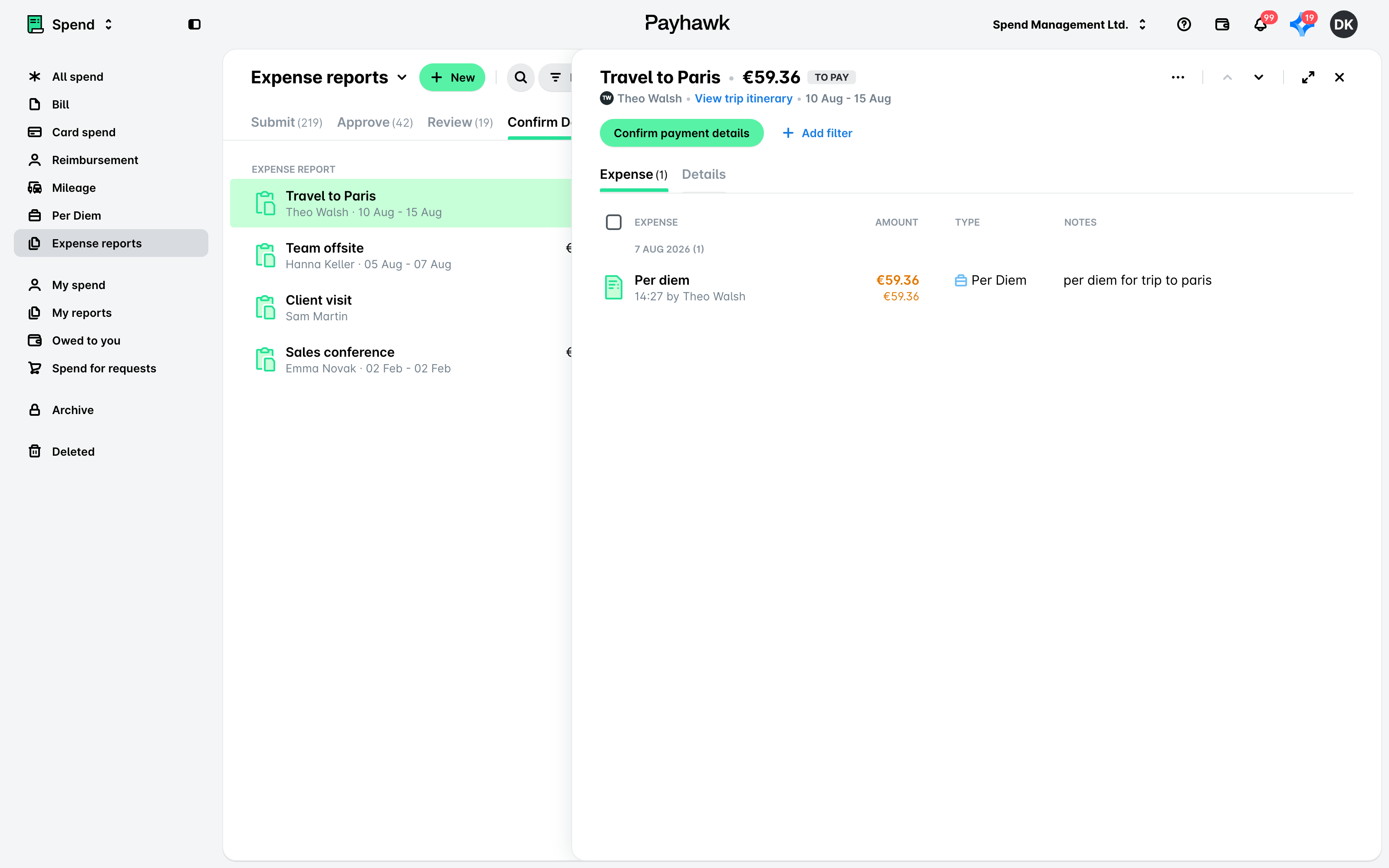Click the Team offsite report clipboard icon
The width and height of the screenshot is (1389, 868).
265,255
